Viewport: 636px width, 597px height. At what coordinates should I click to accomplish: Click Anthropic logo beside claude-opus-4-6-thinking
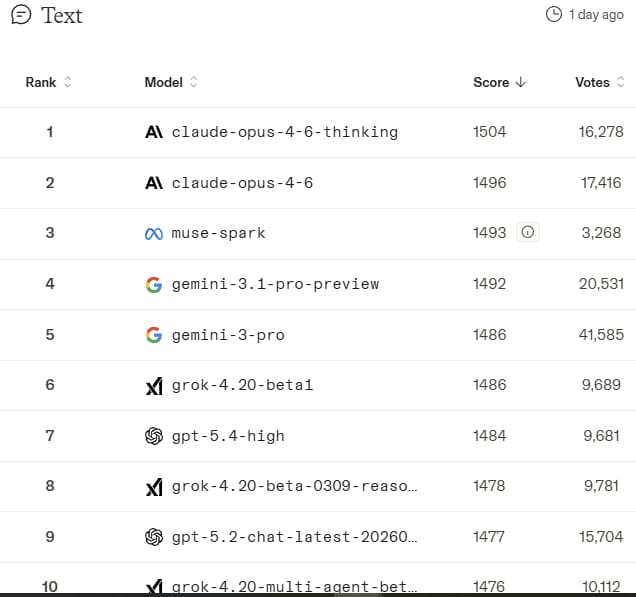(153, 132)
